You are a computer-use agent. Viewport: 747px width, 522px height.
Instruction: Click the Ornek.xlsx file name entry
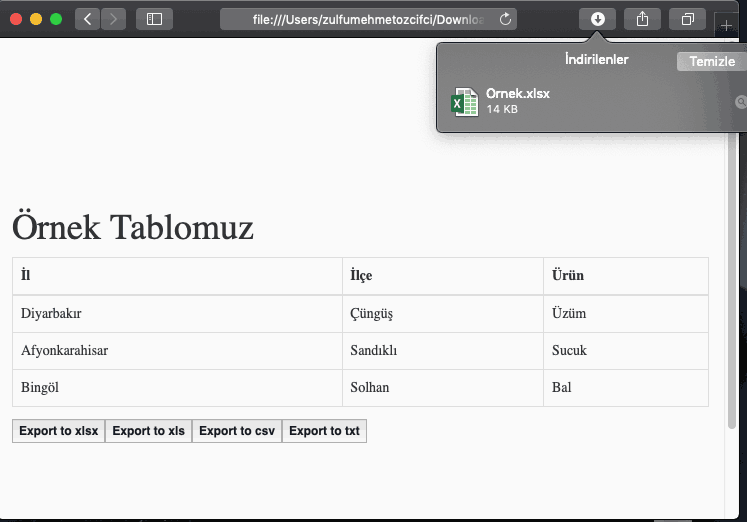click(x=517, y=93)
